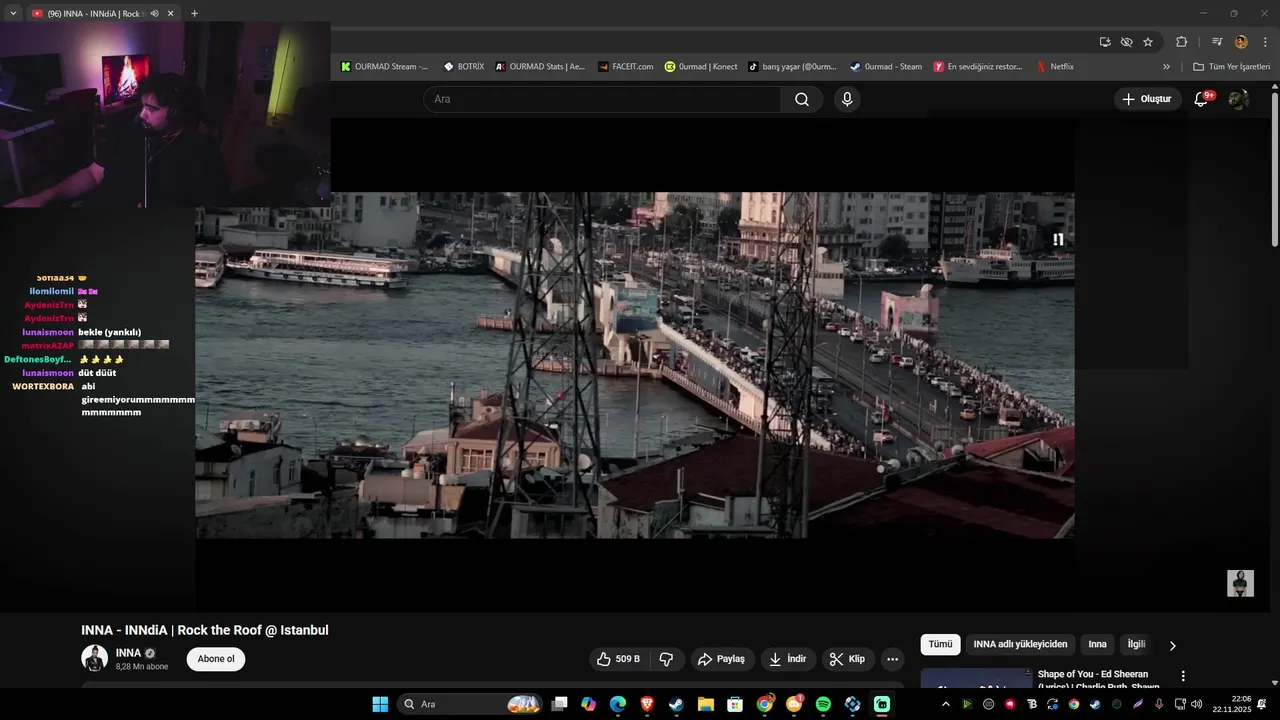
Task: Open the media controls icon in Chrome toolbar
Action: click(1217, 42)
